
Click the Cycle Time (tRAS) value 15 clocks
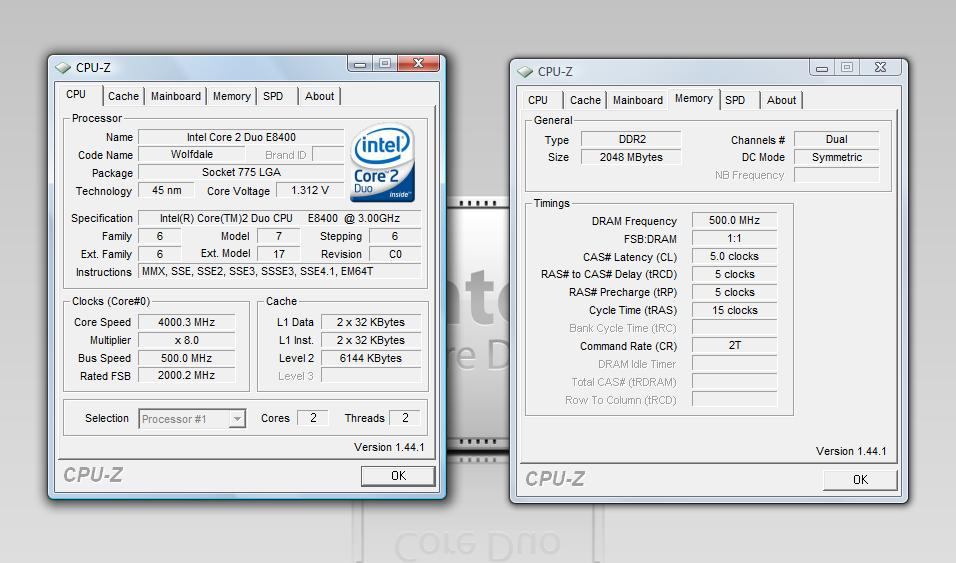coord(735,310)
